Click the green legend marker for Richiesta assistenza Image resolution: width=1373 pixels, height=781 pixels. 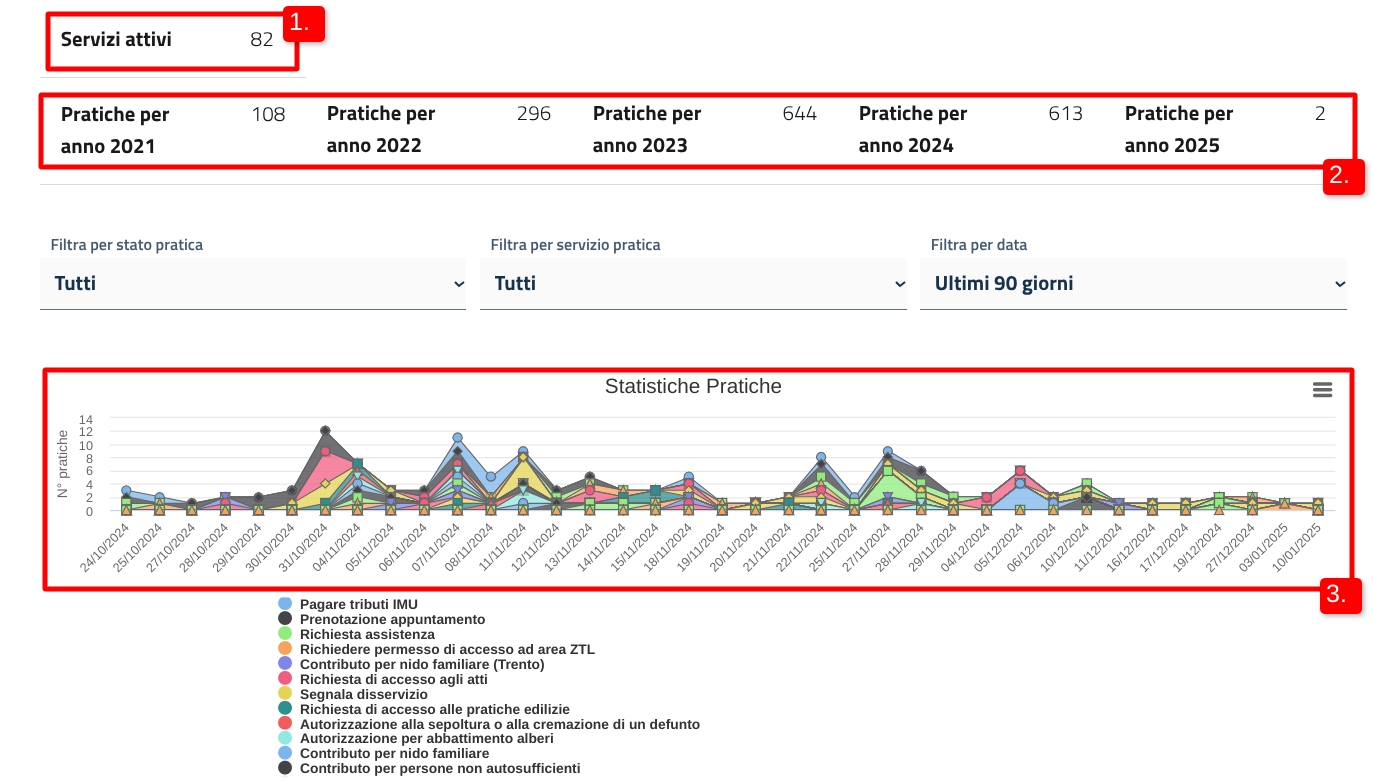(x=285, y=634)
